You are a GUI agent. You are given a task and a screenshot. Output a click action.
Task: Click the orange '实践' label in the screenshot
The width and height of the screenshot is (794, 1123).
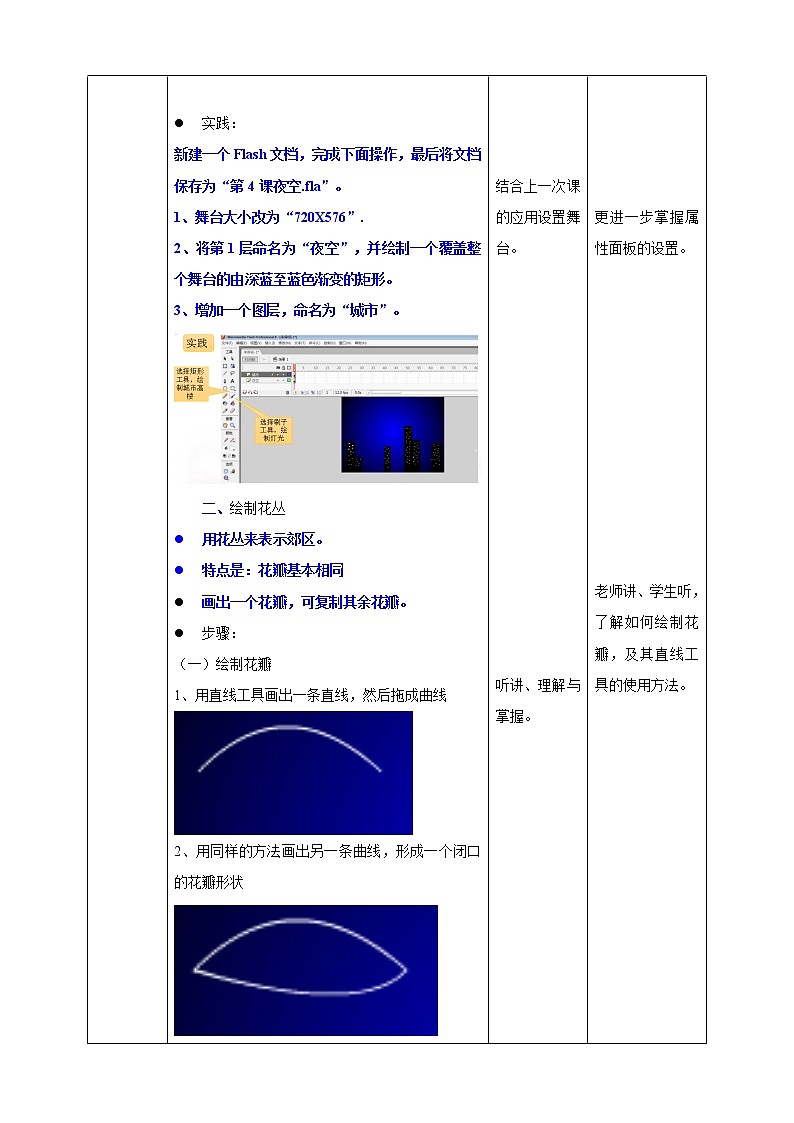coord(196,343)
